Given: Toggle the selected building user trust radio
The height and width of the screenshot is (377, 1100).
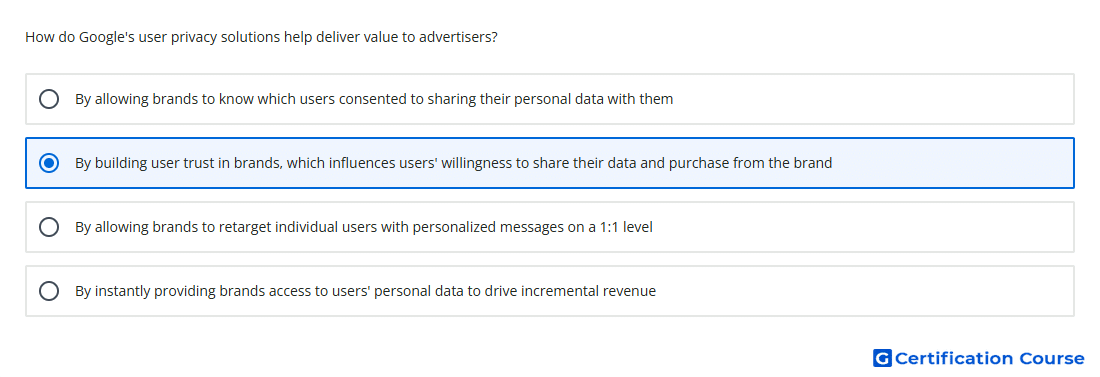Looking at the screenshot, I should pyautogui.click(x=49, y=163).
